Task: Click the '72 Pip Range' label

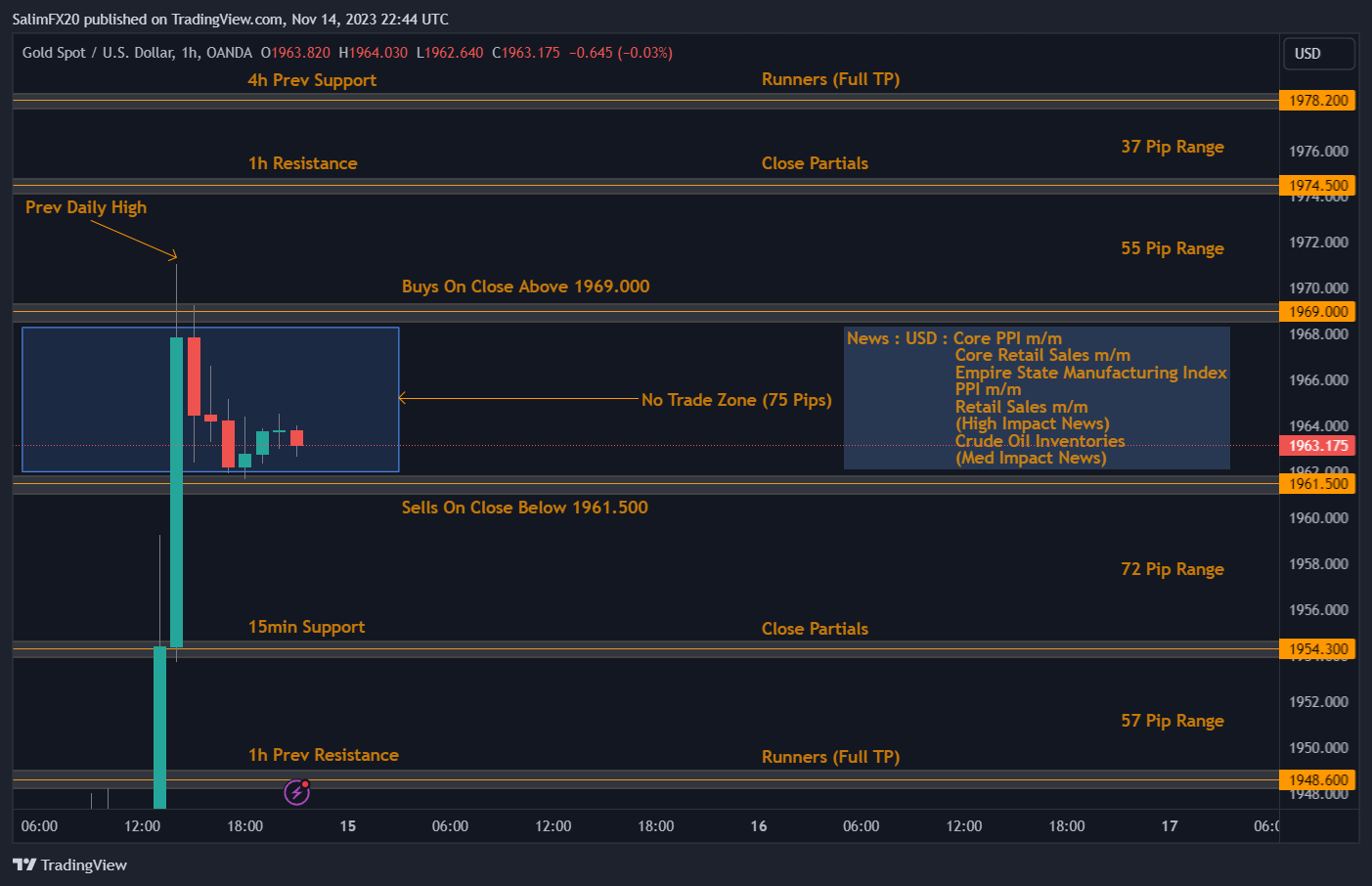Action: (1173, 569)
